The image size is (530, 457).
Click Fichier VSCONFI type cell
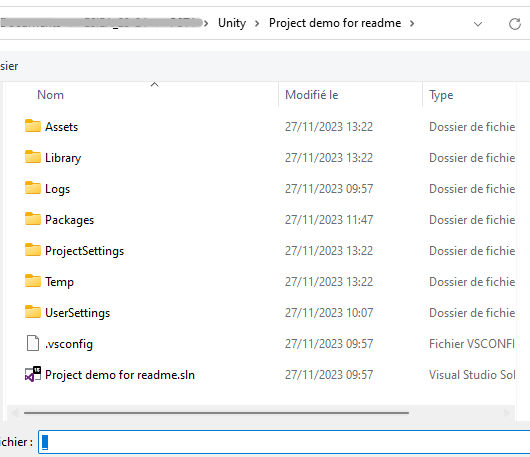[x=472, y=344]
